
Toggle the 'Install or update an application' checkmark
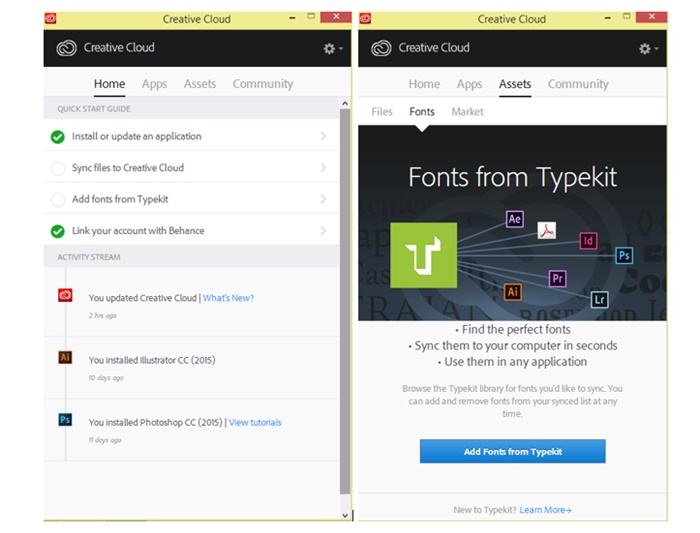(x=58, y=137)
